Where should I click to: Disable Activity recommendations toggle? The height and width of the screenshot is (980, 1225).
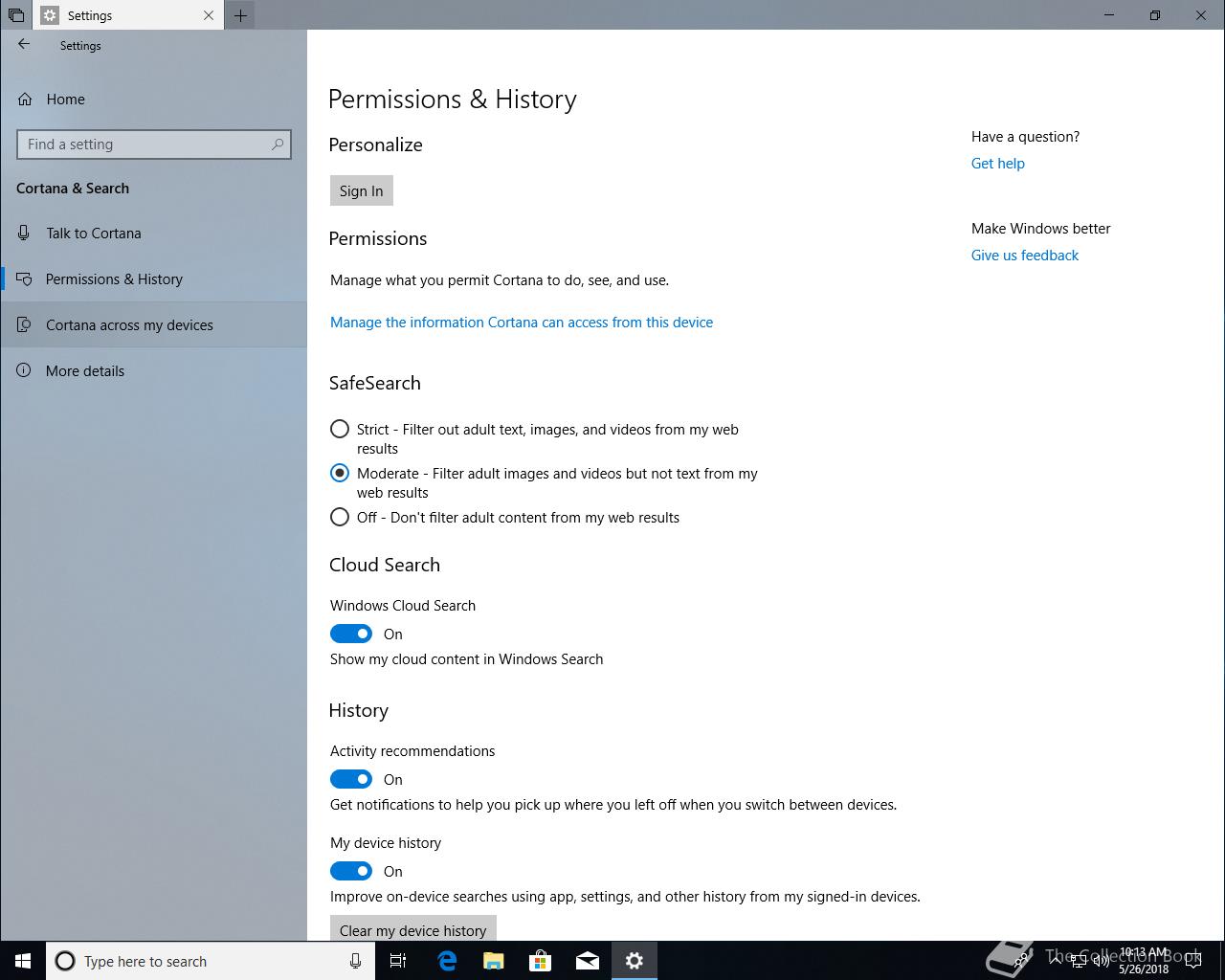(351, 779)
